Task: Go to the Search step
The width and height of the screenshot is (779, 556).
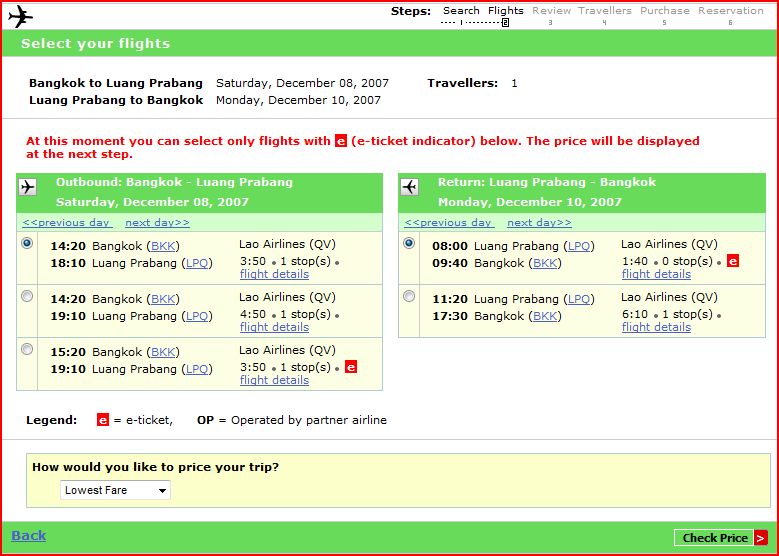Action: click(461, 11)
